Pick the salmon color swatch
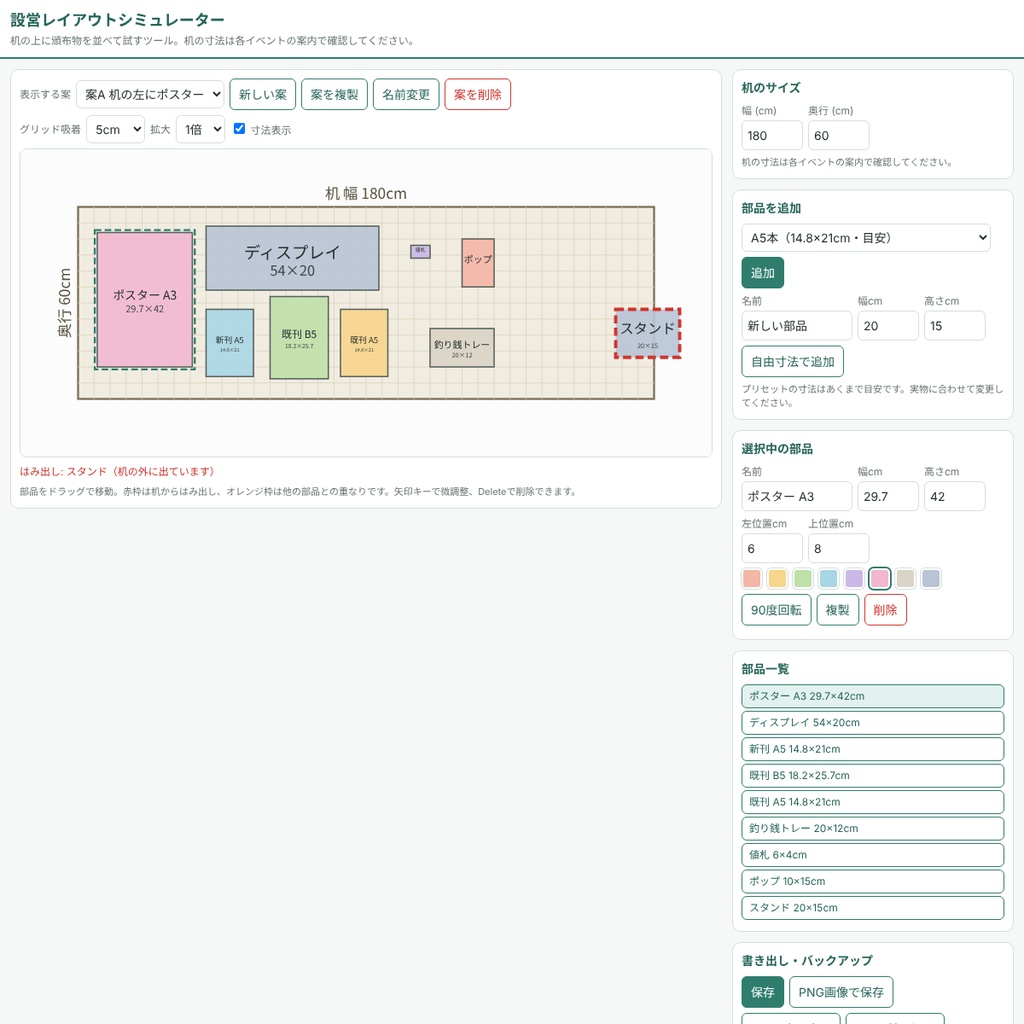Image resolution: width=1024 pixels, height=1024 pixels. coord(752,578)
